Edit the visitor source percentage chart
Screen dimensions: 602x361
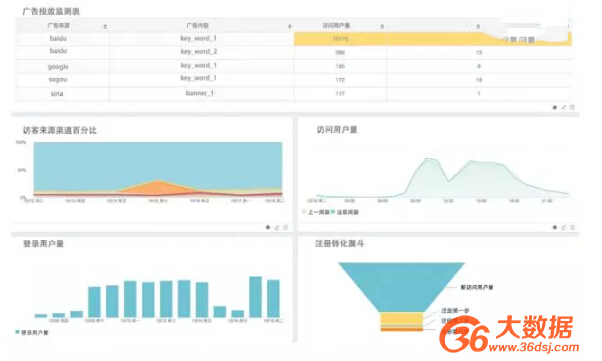pyautogui.click(x=277, y=227)
